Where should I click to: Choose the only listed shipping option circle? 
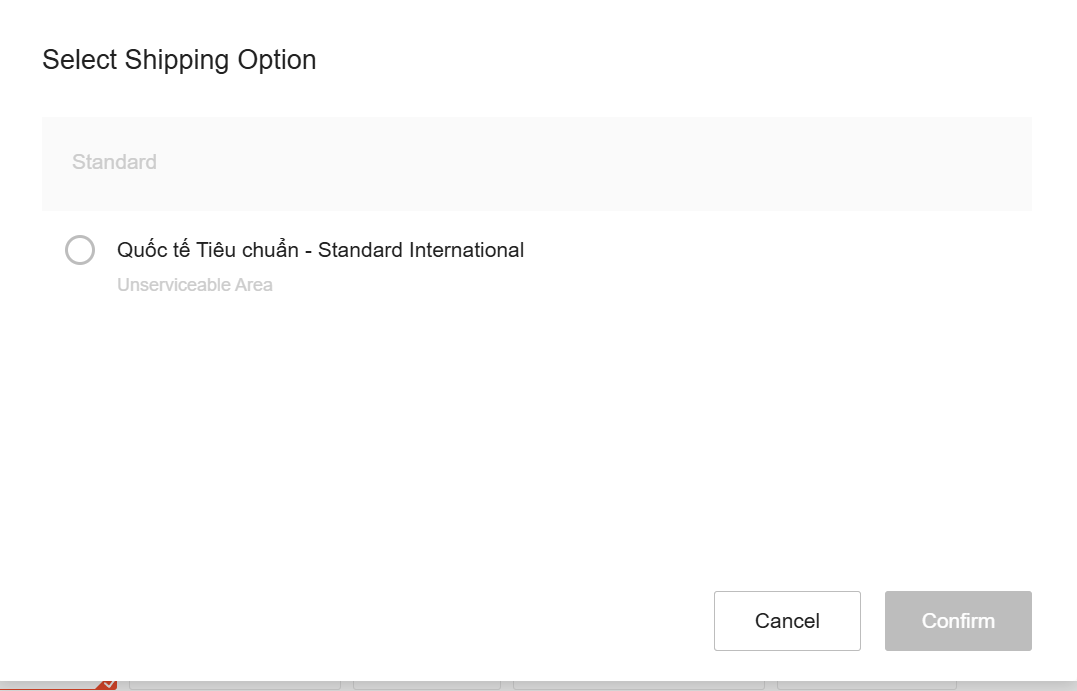(80, 250)
